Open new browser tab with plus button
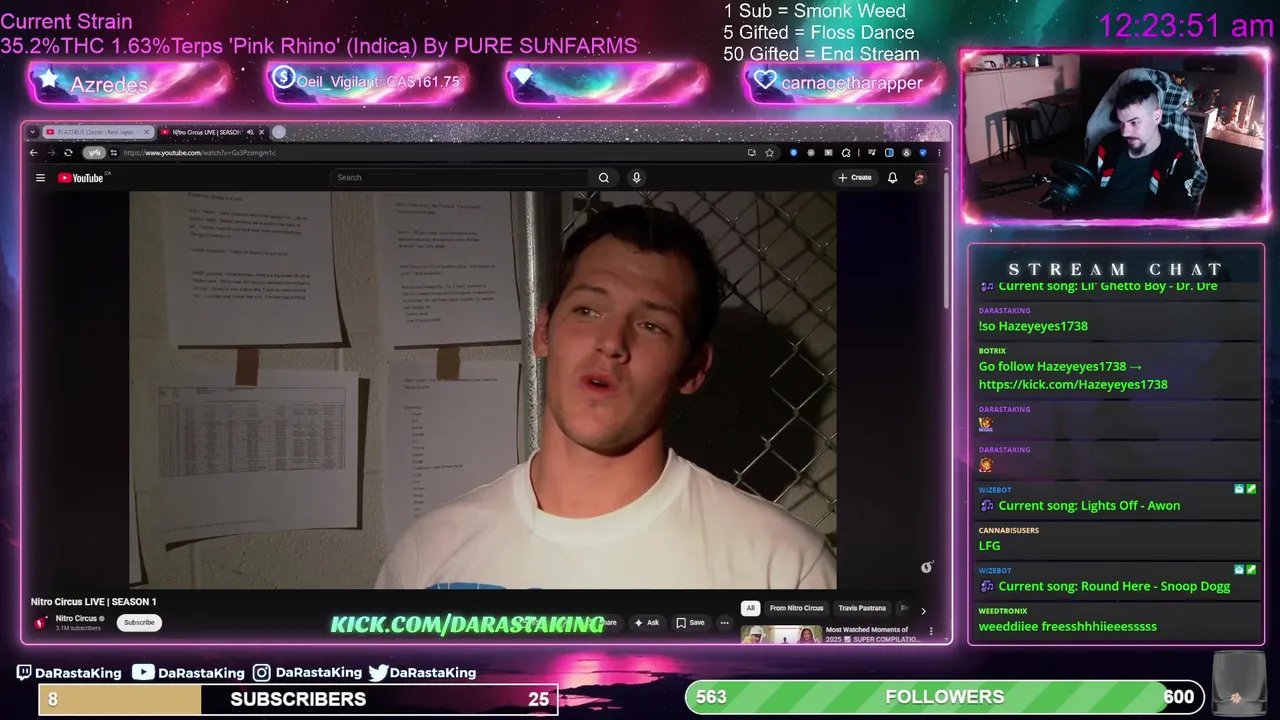Screen dimensions: 1280x720 [x=278, y=132]
